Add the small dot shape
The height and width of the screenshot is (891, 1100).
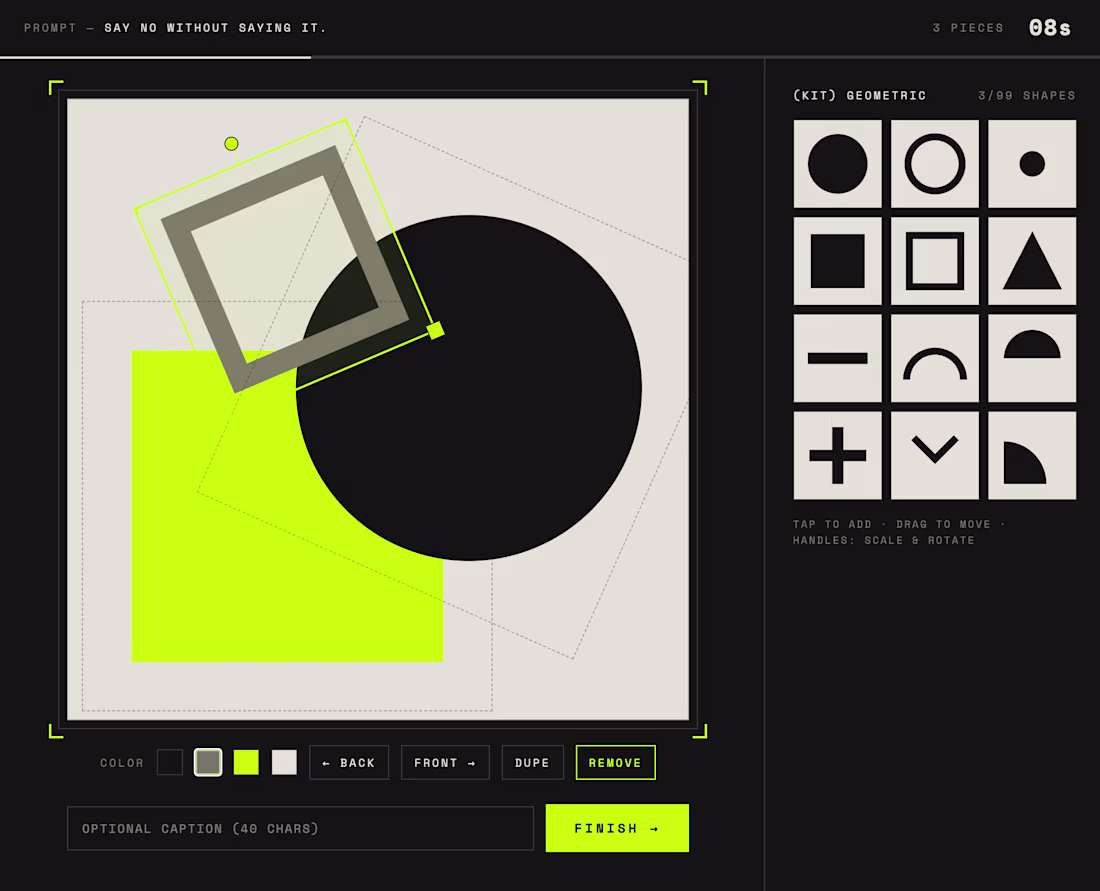1032,163
